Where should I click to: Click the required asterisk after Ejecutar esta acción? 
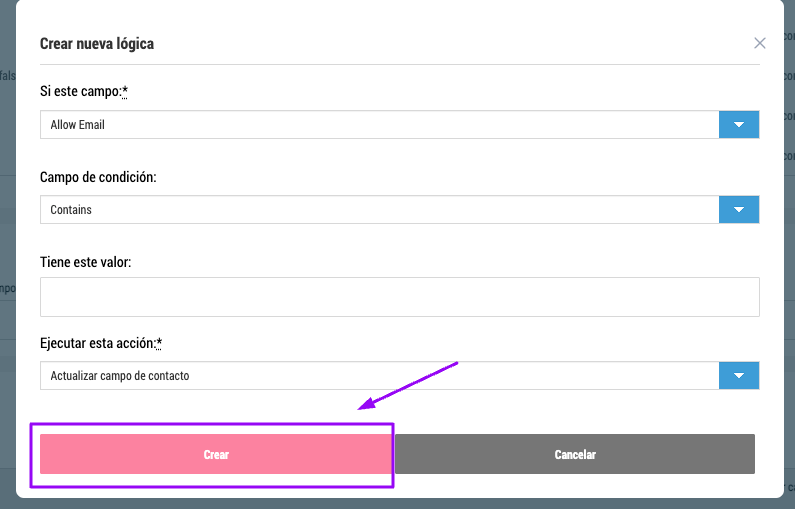[x=159, y=343]
